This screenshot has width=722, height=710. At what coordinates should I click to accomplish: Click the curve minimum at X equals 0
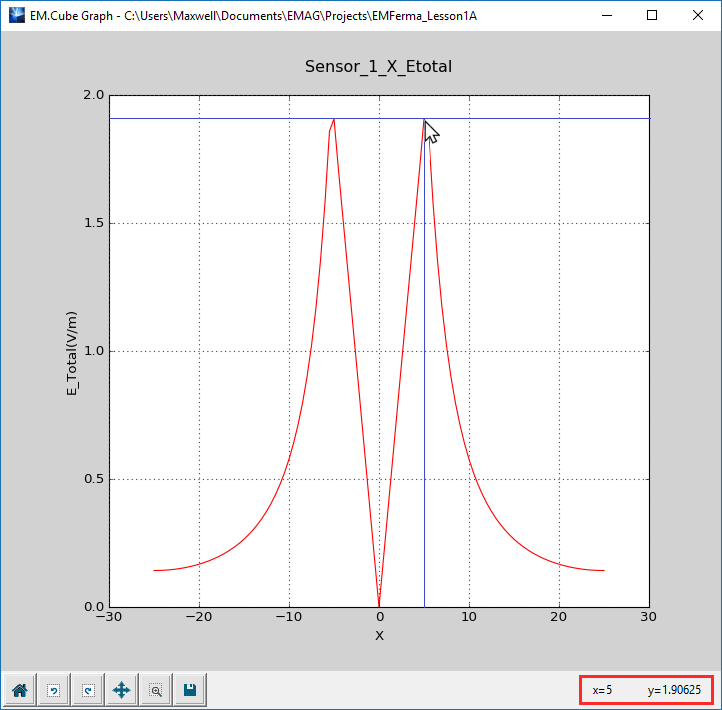click(x=379, y=605)
